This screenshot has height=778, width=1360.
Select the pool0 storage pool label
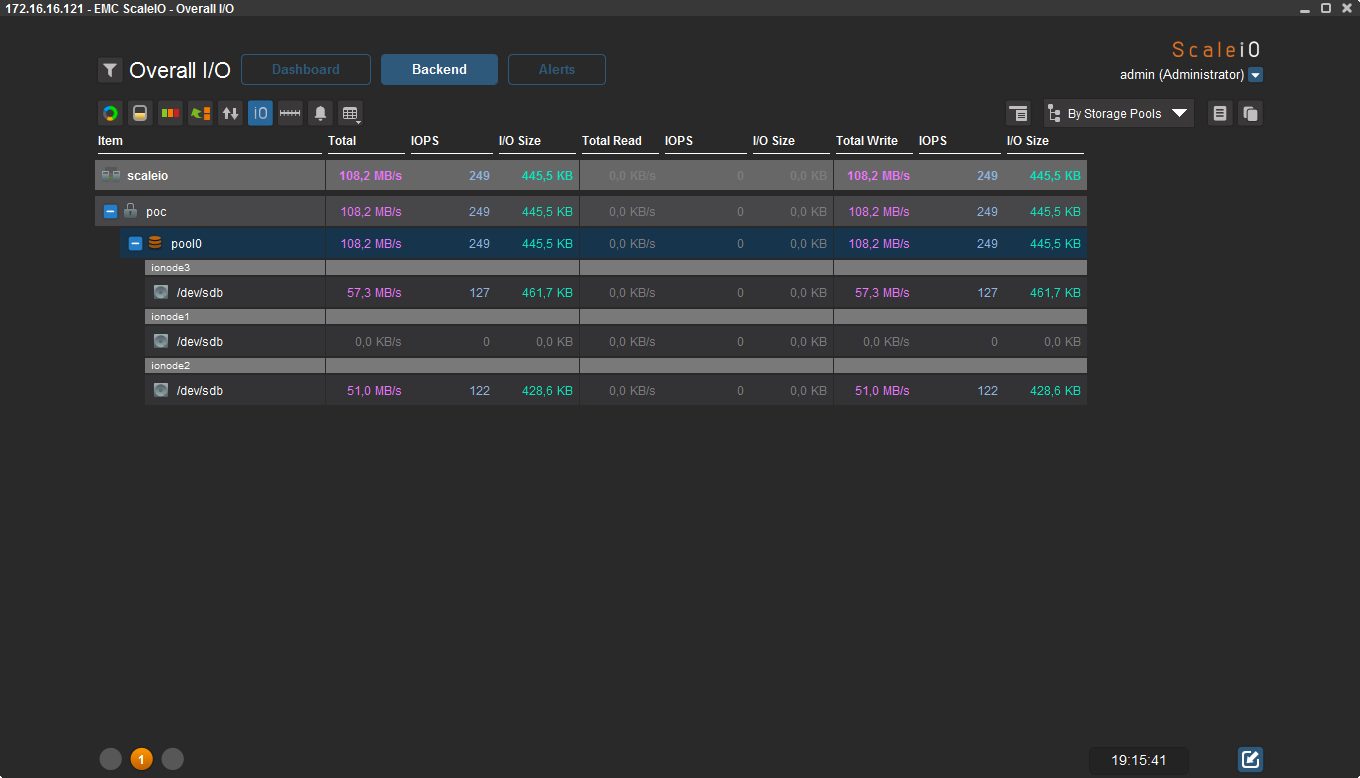click(x=186, y=244)
